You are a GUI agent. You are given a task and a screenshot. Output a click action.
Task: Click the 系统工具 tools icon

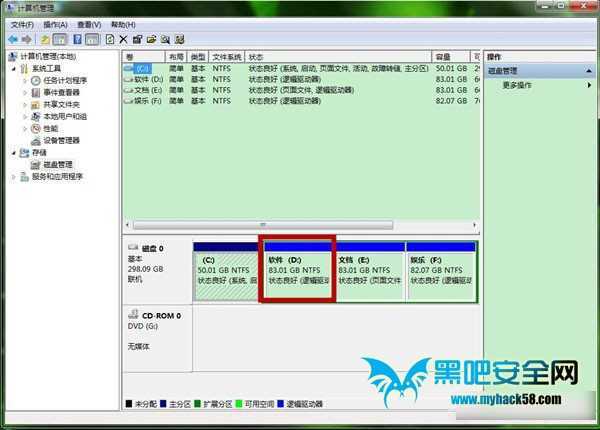[24, 69]
